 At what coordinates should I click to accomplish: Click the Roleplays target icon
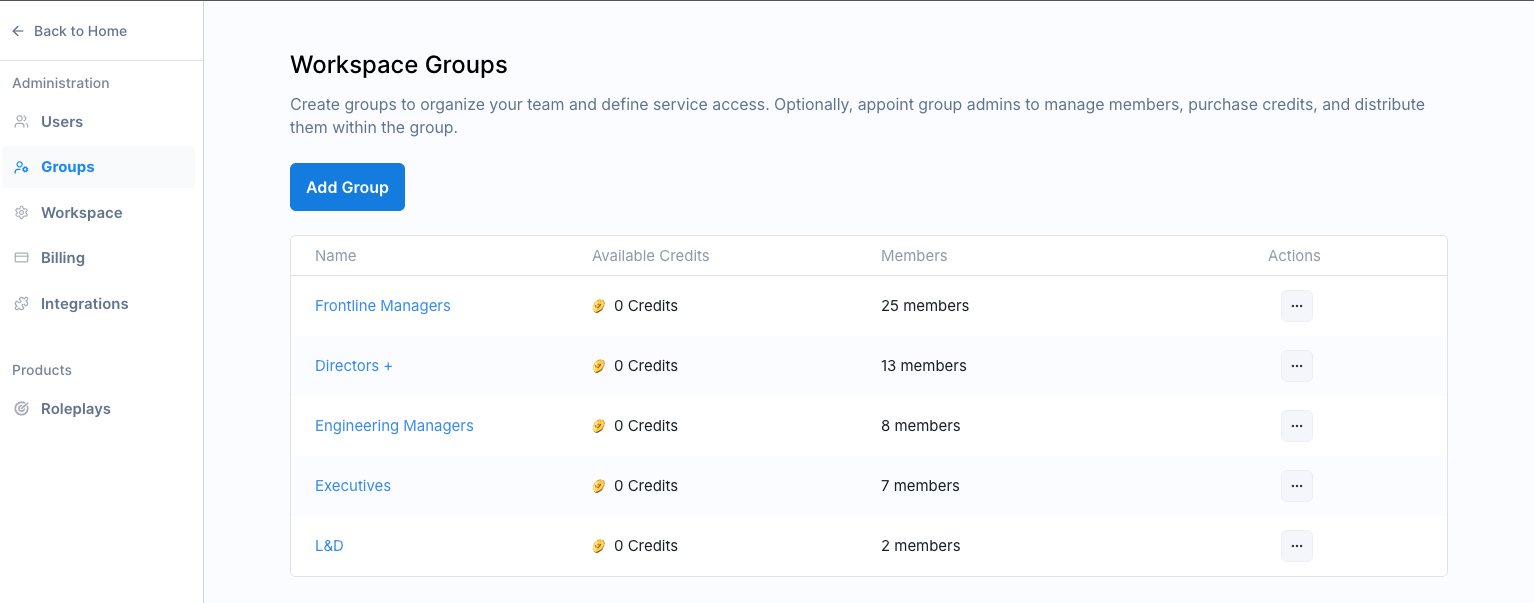(21, 409)
